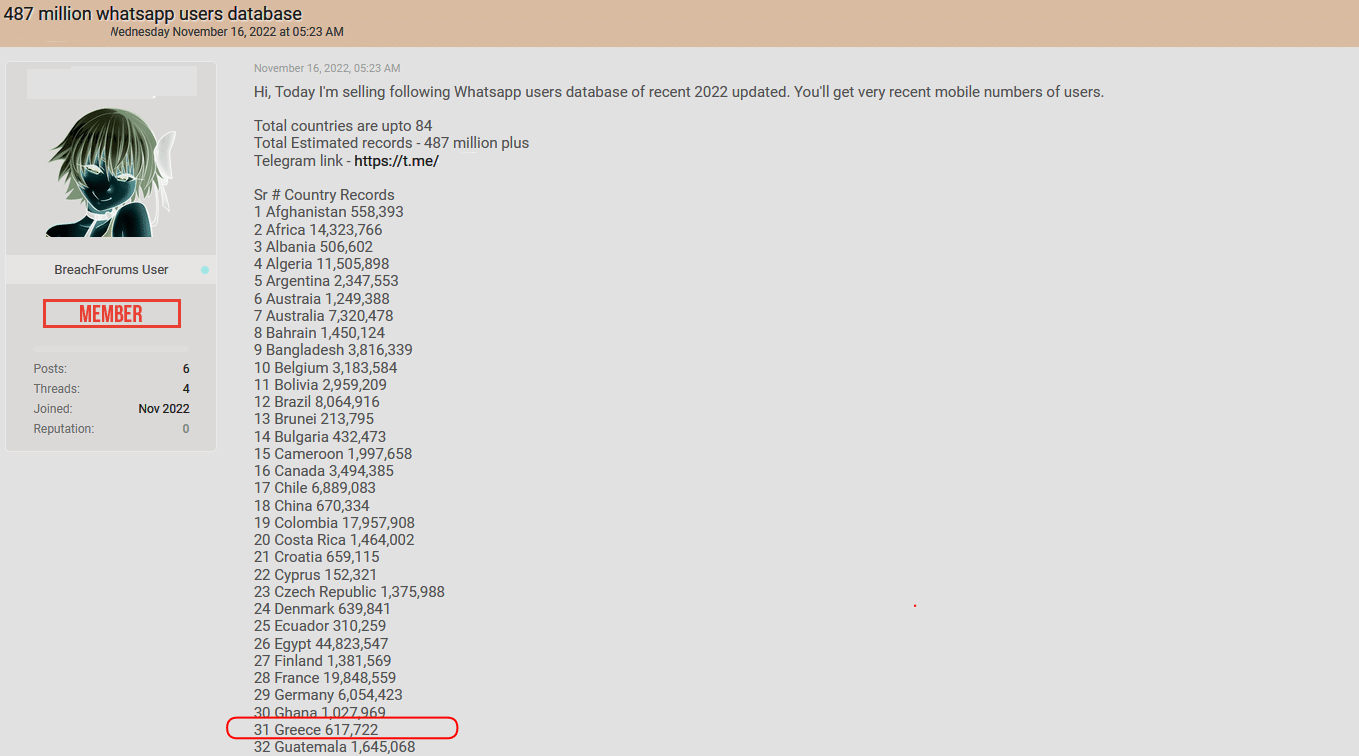Click the MEMBER rank badge
1359x756 pixels.
point(112,314)
